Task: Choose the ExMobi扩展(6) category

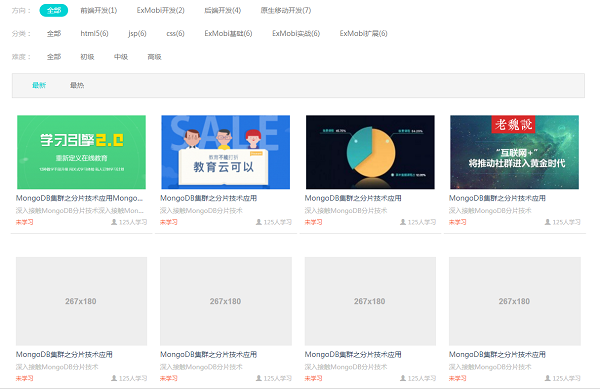Action: point(363,34)
